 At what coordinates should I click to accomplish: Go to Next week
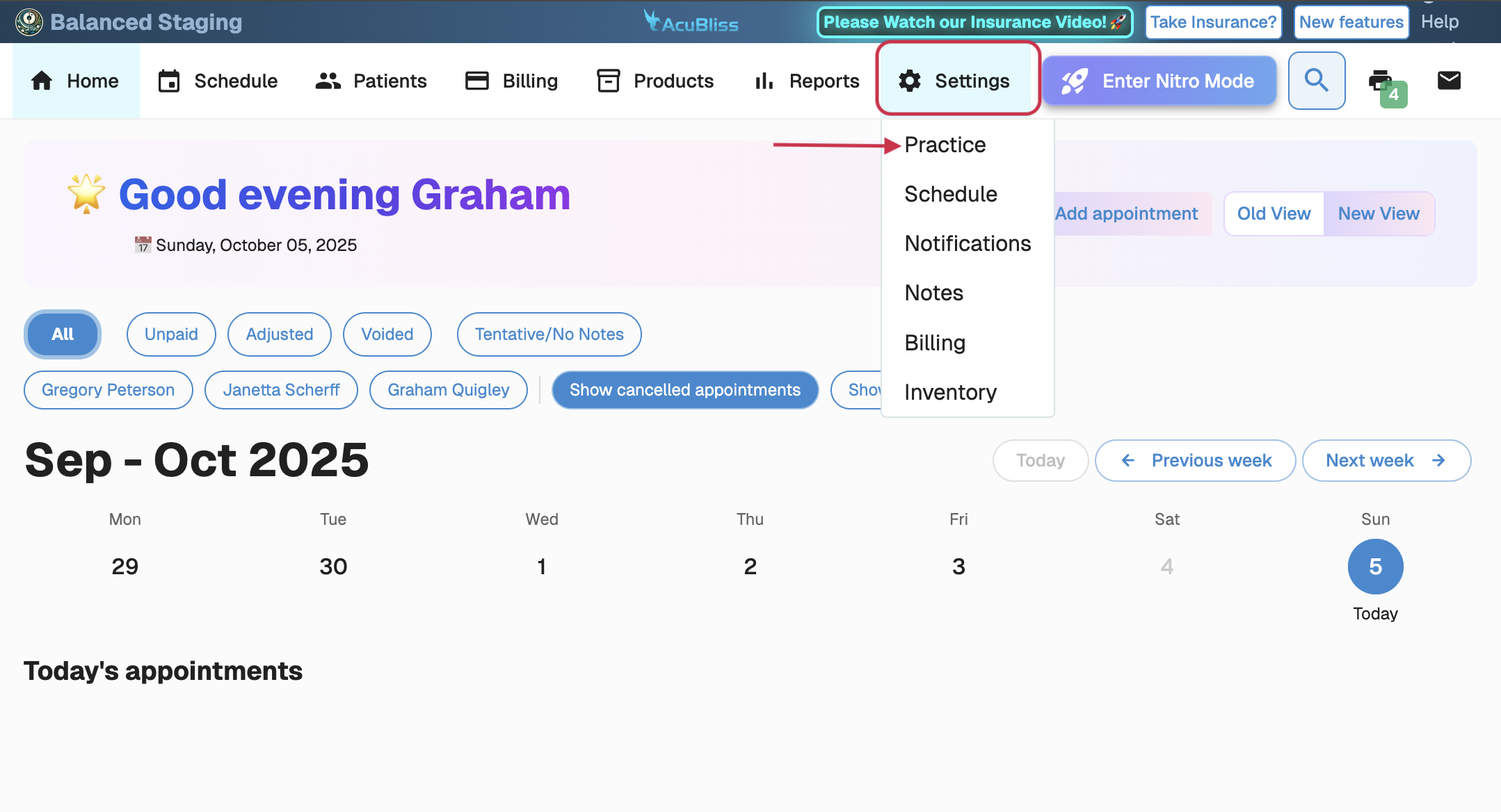pos(1386,460)
